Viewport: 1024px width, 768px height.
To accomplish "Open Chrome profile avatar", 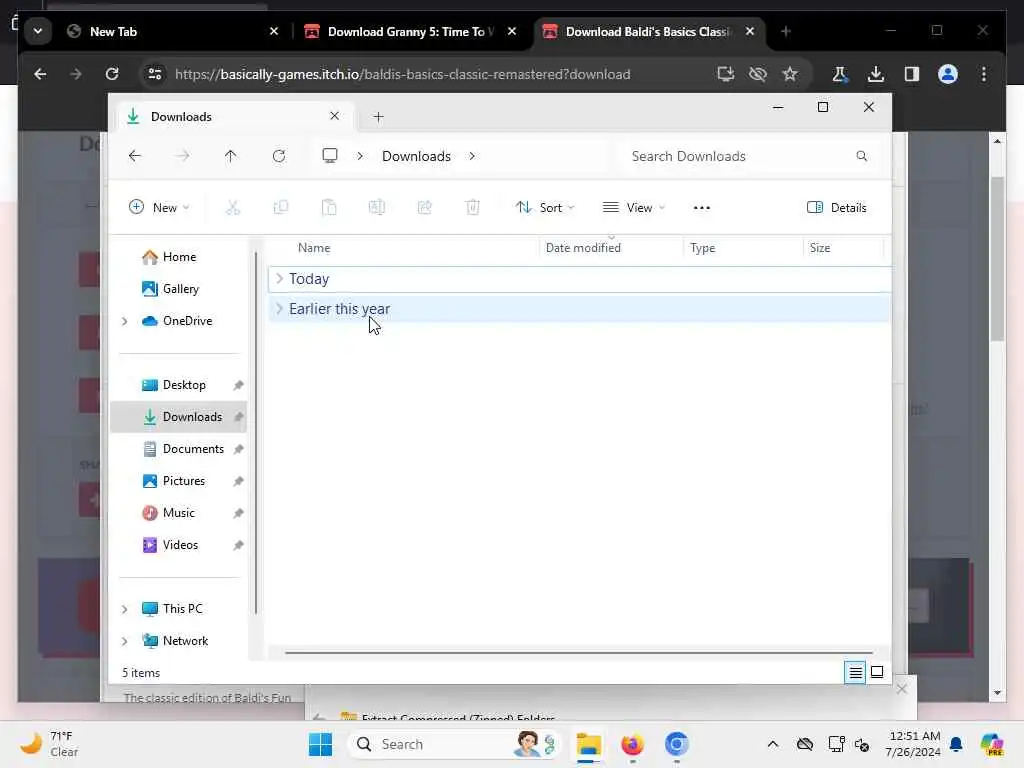I will tap(948, 74).
